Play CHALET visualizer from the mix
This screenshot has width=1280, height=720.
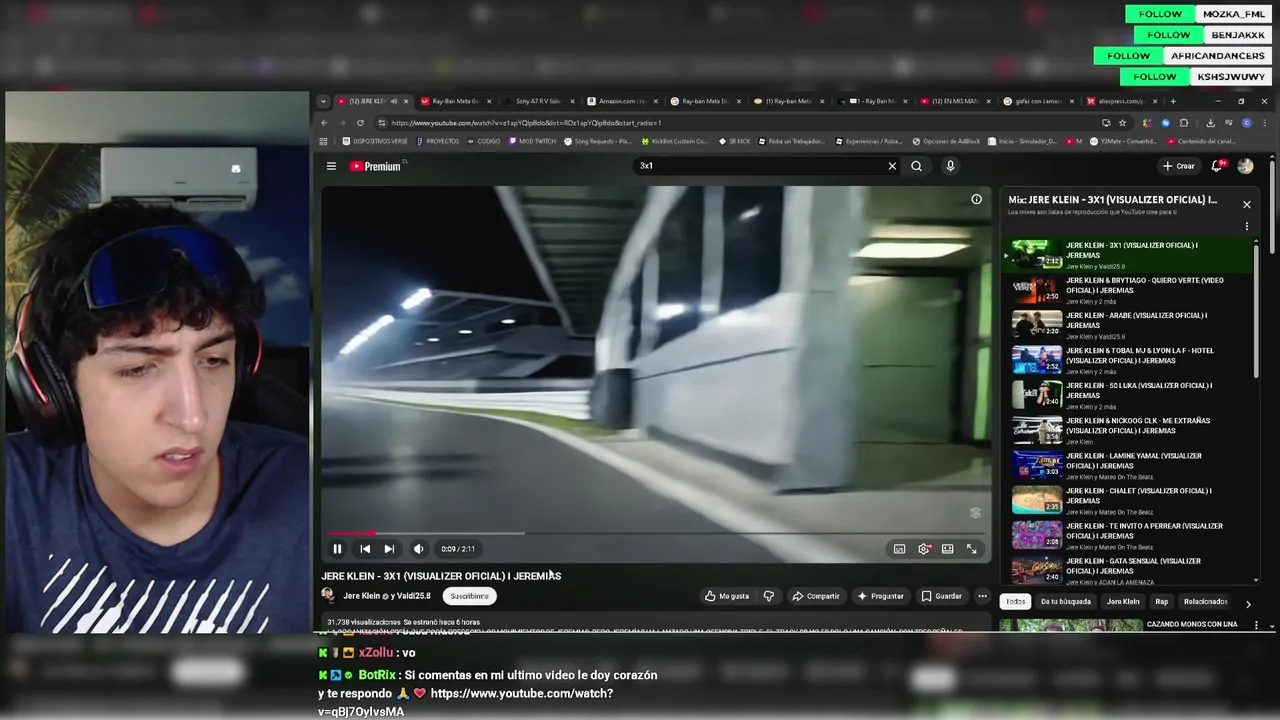(1130, 500)
